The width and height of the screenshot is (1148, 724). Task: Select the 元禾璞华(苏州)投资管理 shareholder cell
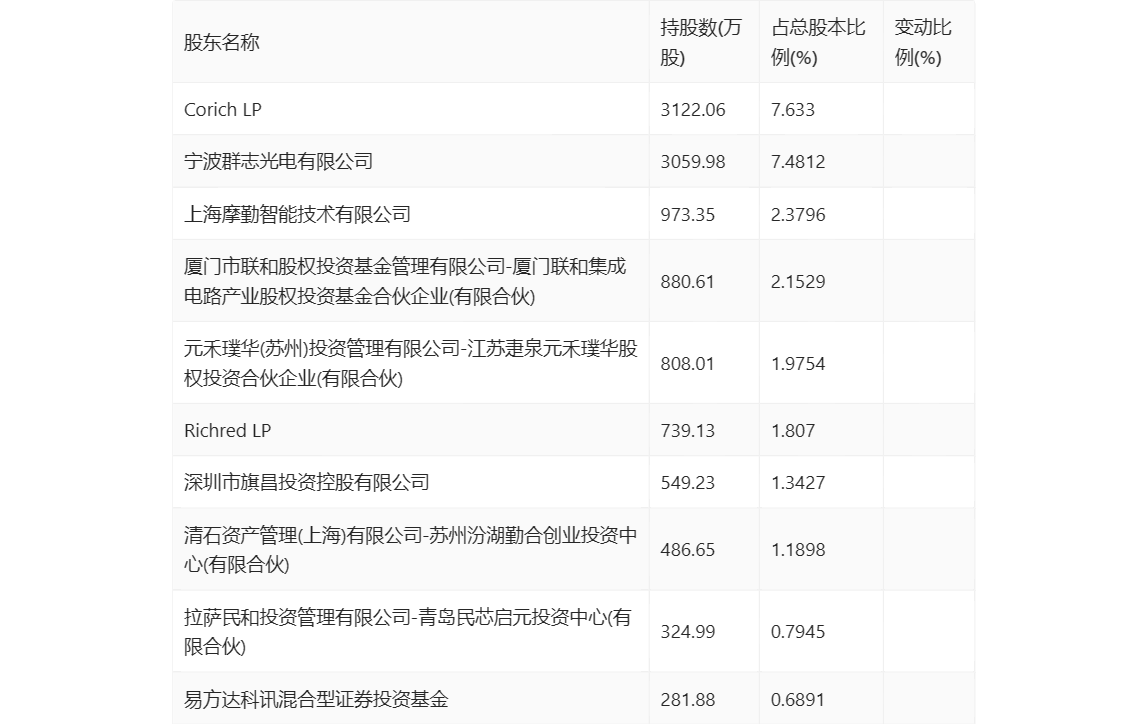pos(411,363)
